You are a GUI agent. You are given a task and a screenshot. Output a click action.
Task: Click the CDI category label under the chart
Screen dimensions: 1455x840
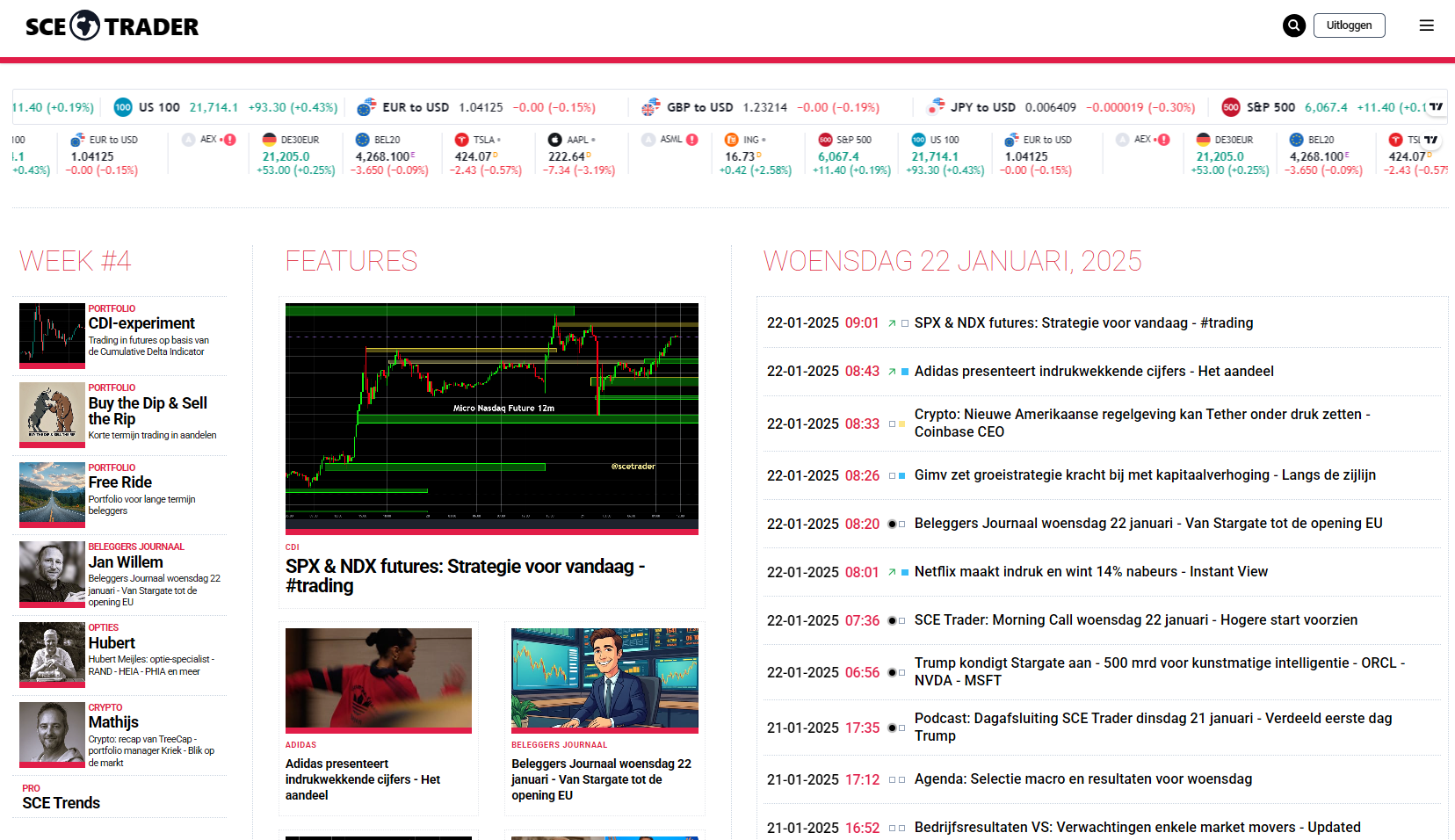coord(293,547)
